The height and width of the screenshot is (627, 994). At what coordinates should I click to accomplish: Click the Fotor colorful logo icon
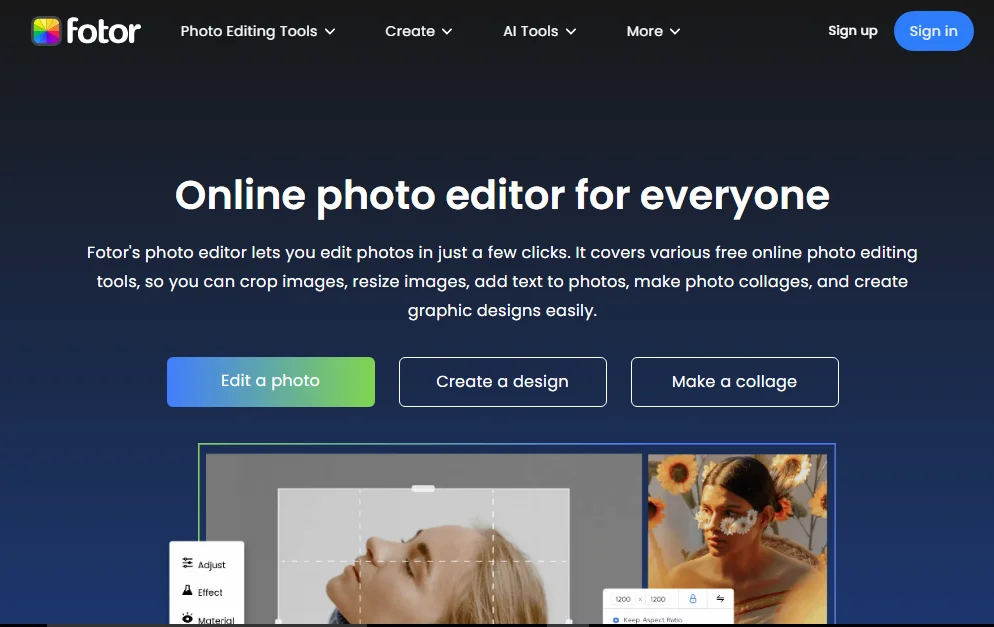46,31
